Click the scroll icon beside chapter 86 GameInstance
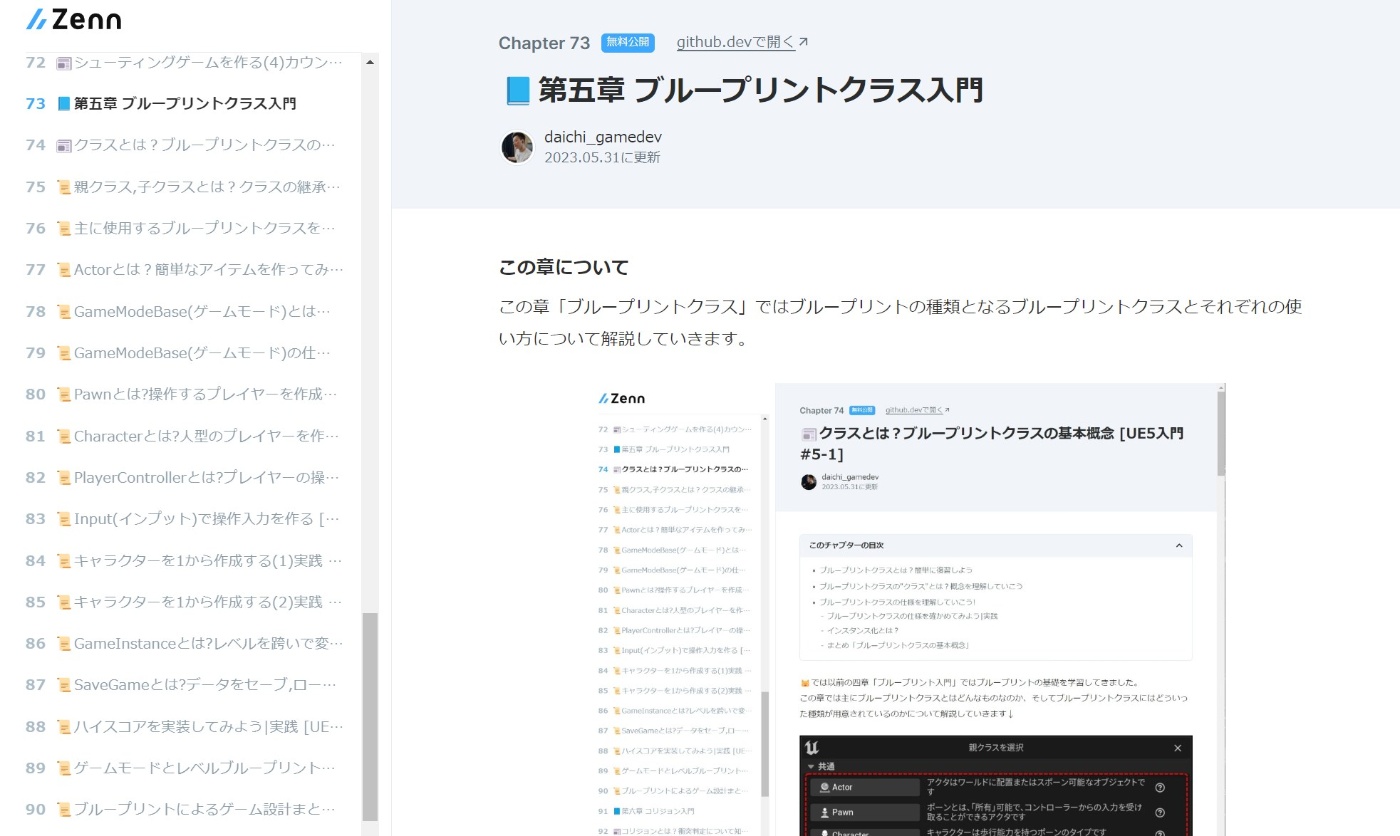 [x=64, y=643]
